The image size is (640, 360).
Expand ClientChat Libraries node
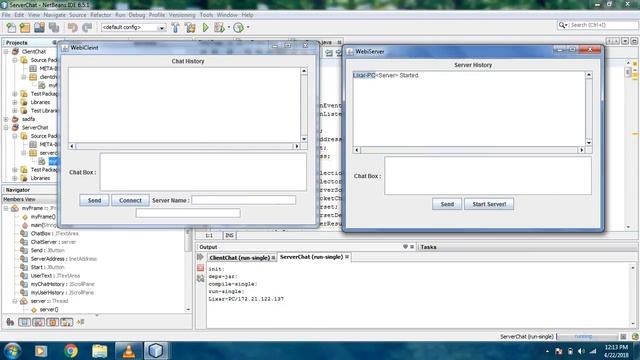[15, 102]
